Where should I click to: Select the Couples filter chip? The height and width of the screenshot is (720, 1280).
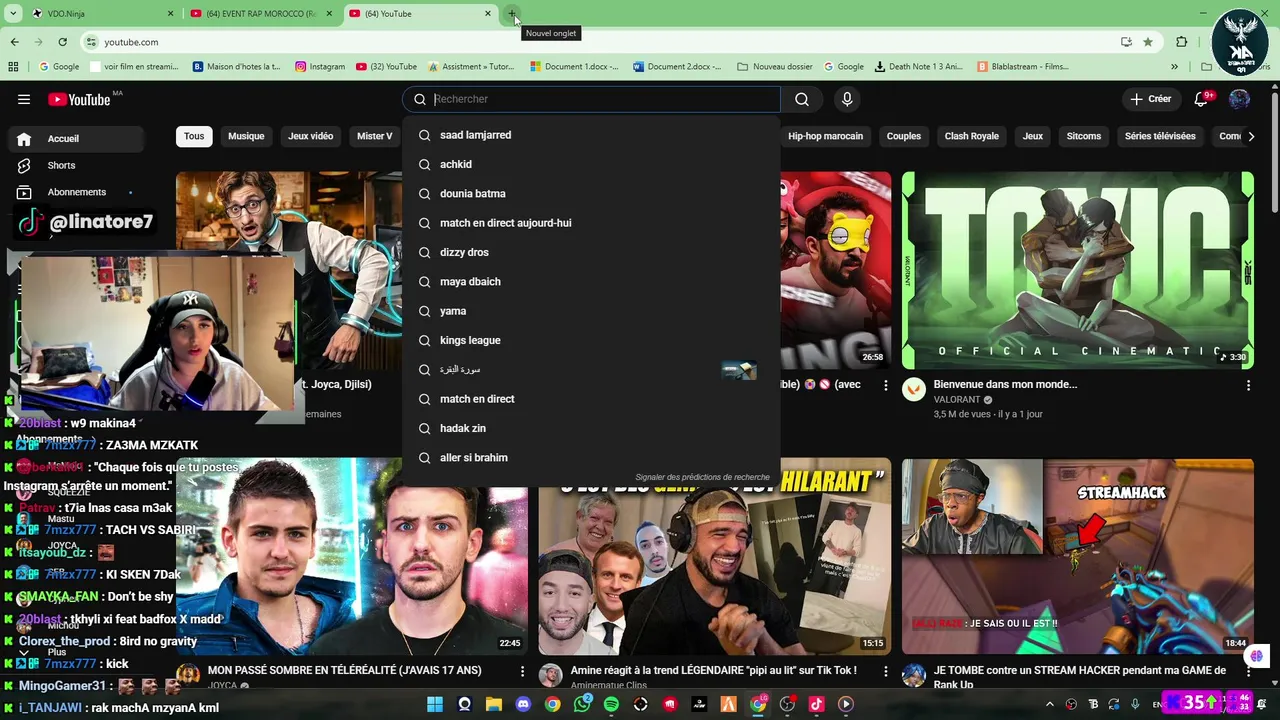coord(904,136)
